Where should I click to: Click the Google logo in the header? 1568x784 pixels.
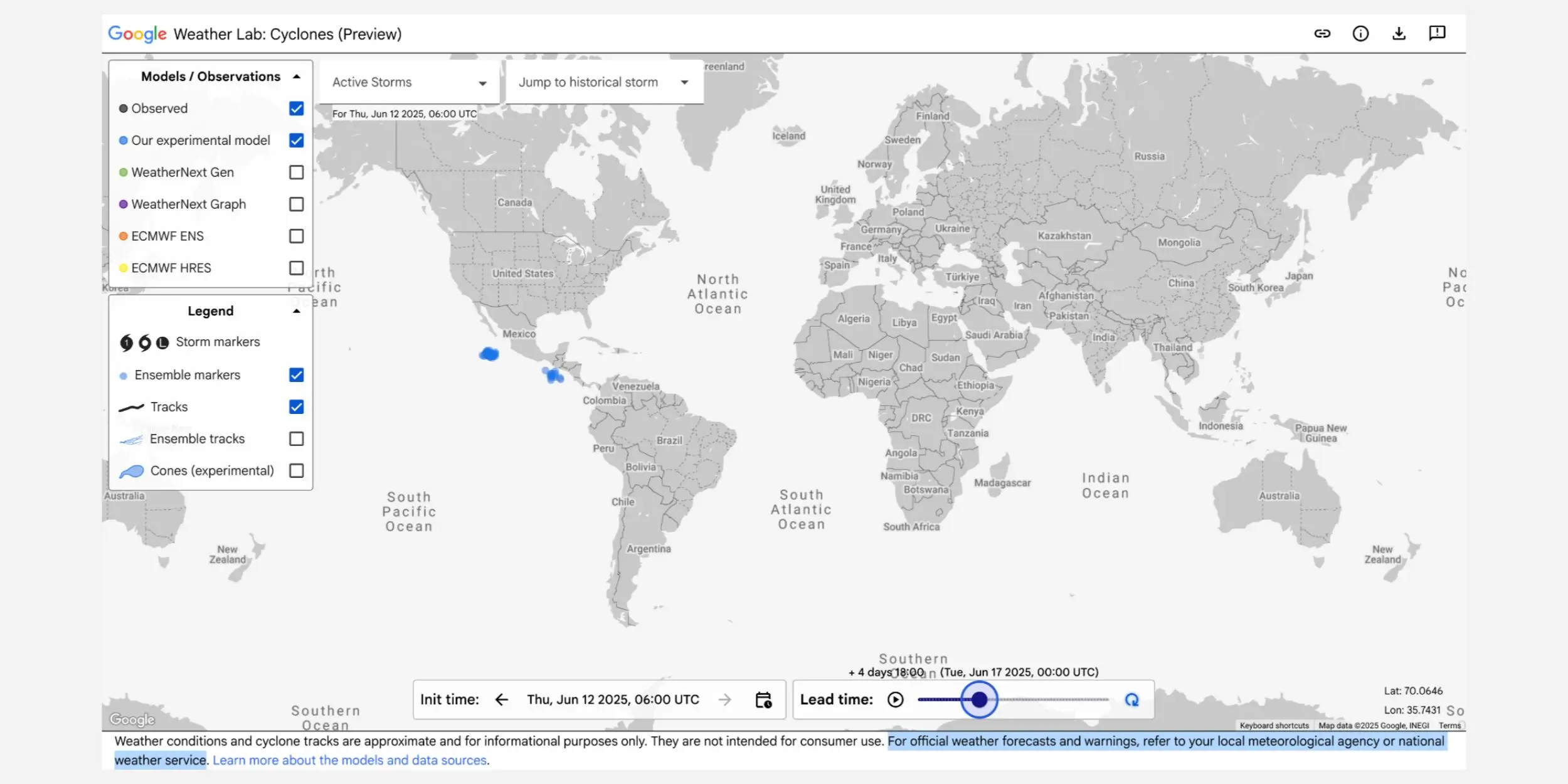pyautogui.click(x=137, y=33)
